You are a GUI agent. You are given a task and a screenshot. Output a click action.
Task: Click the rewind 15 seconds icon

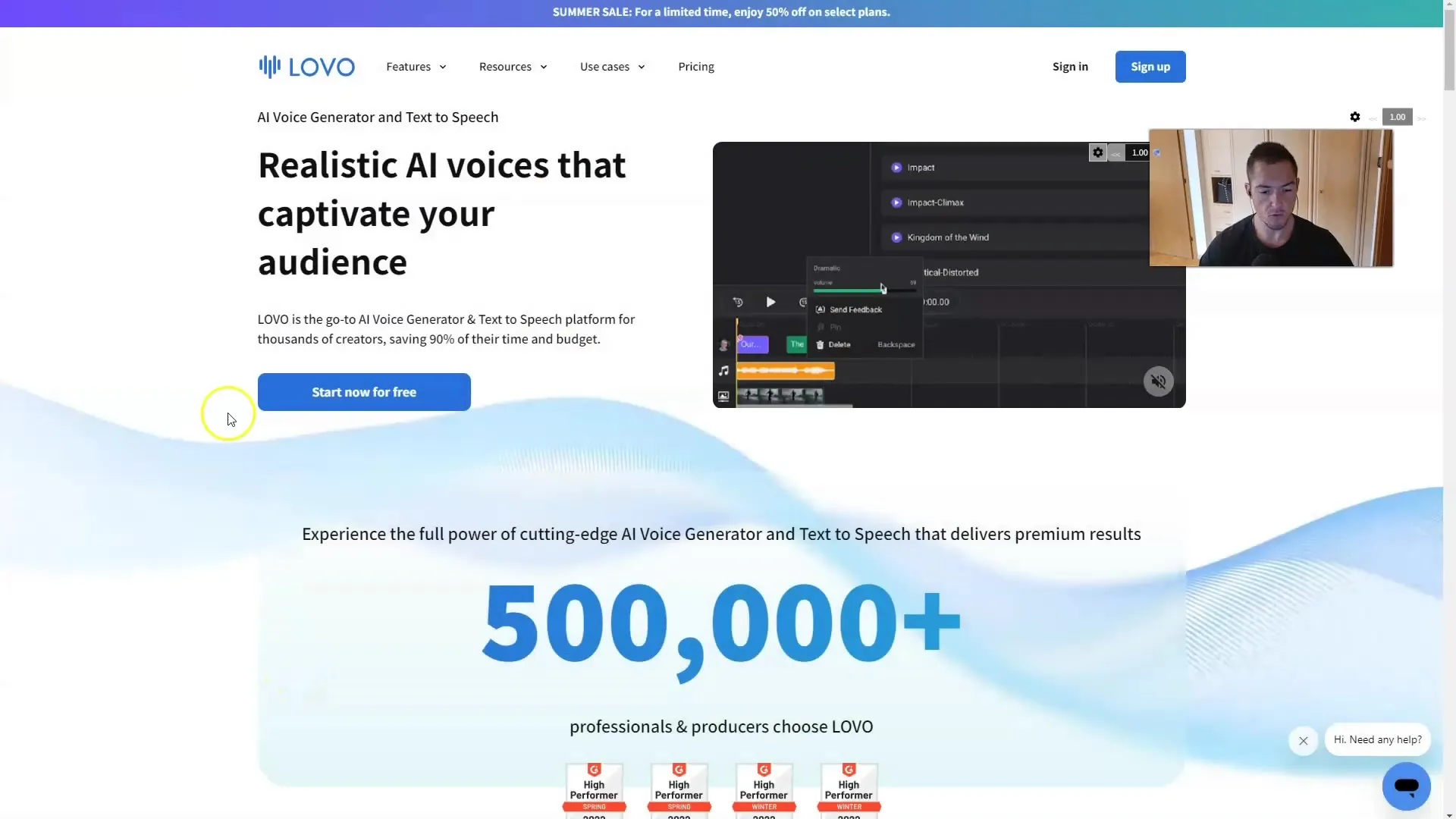coord(738,302)
